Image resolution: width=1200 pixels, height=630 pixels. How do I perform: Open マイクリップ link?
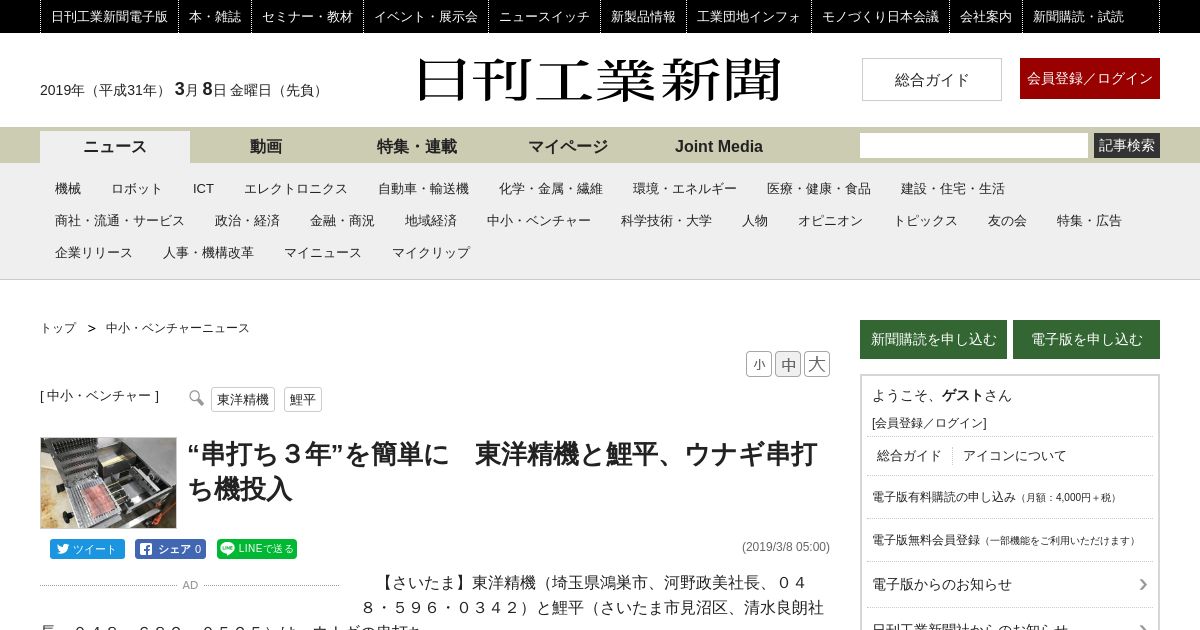[431, 252]
